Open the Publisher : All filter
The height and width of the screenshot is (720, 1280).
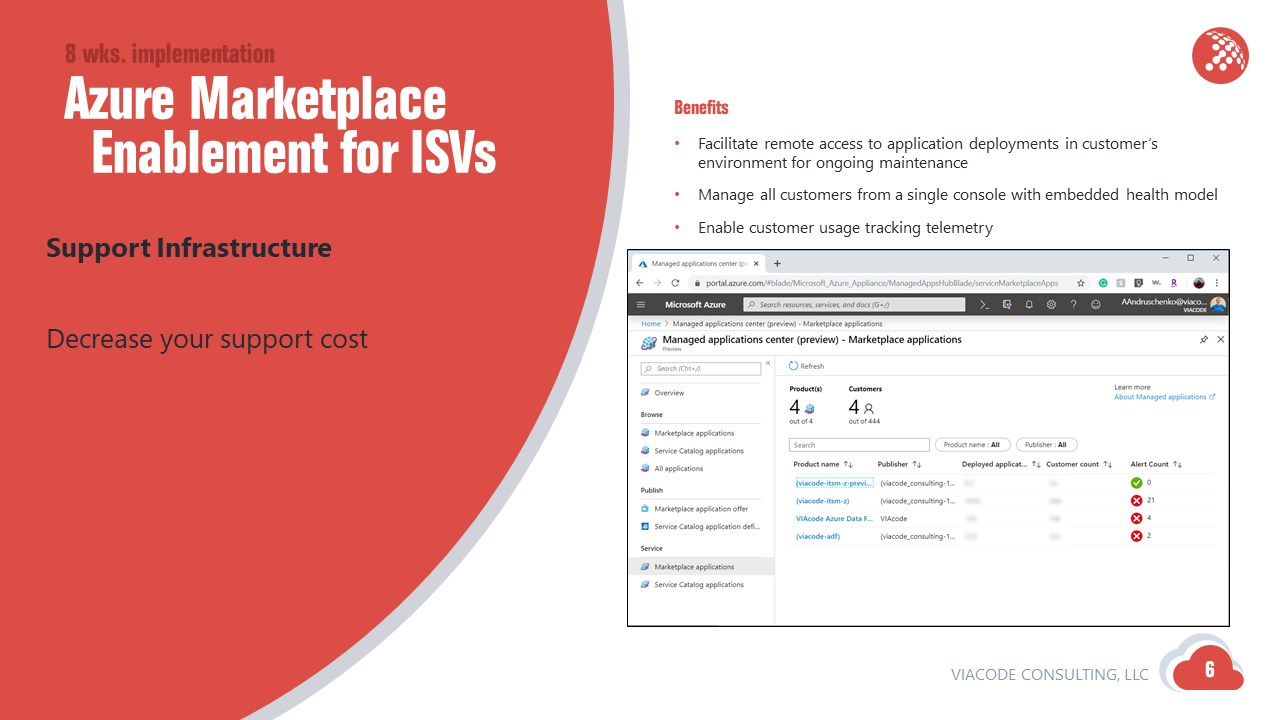(x=1047, y=445)
